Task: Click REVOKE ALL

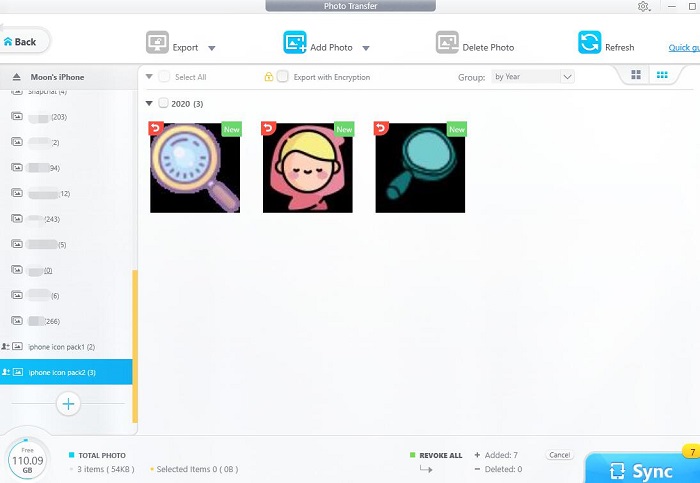Action: coord(440,455)
